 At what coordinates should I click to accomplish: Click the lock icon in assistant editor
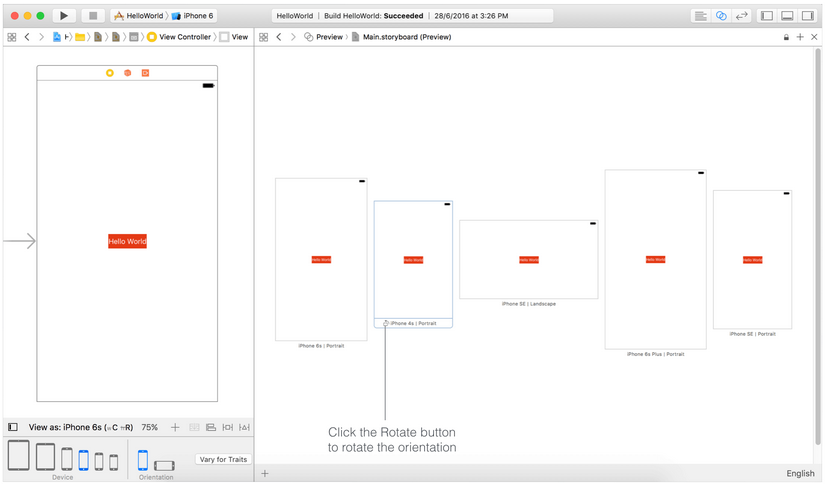click(x=786, y=37)
